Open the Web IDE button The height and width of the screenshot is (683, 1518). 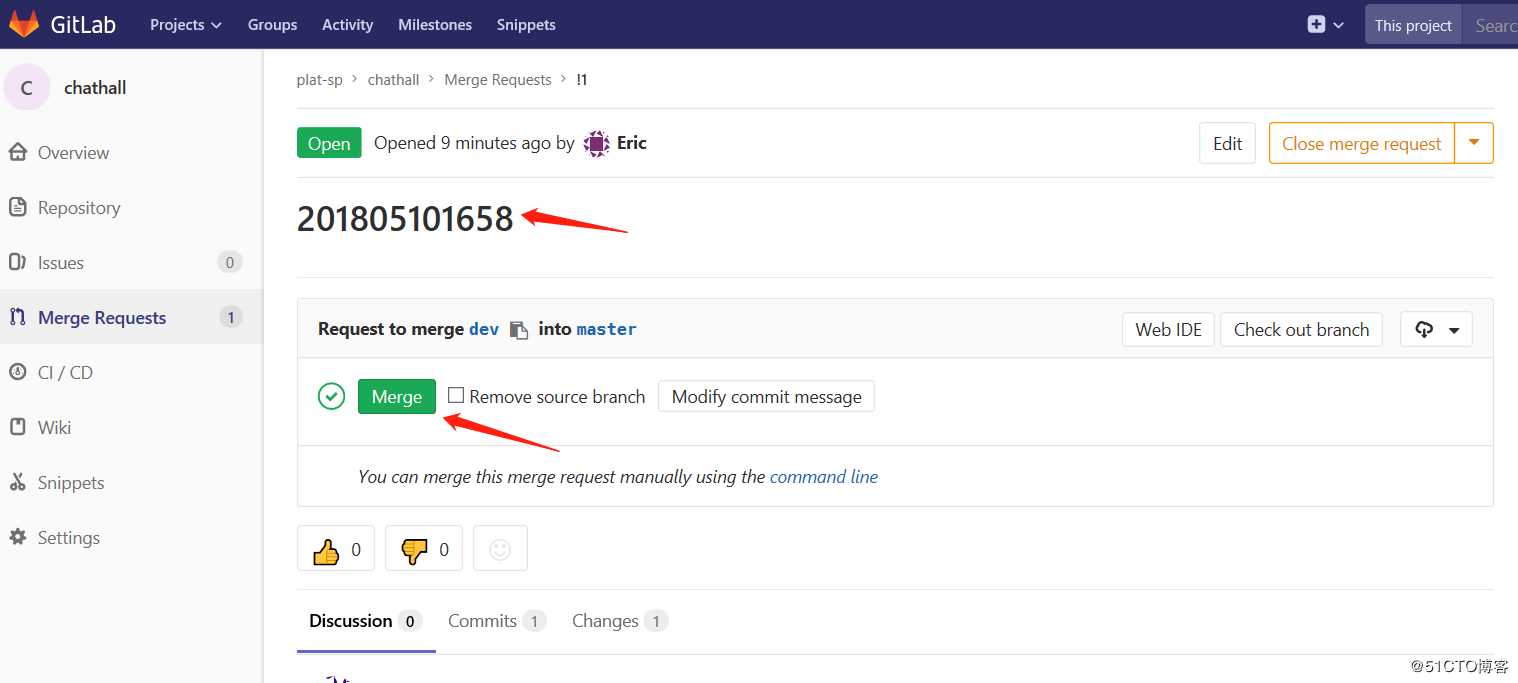[1168, 329]
